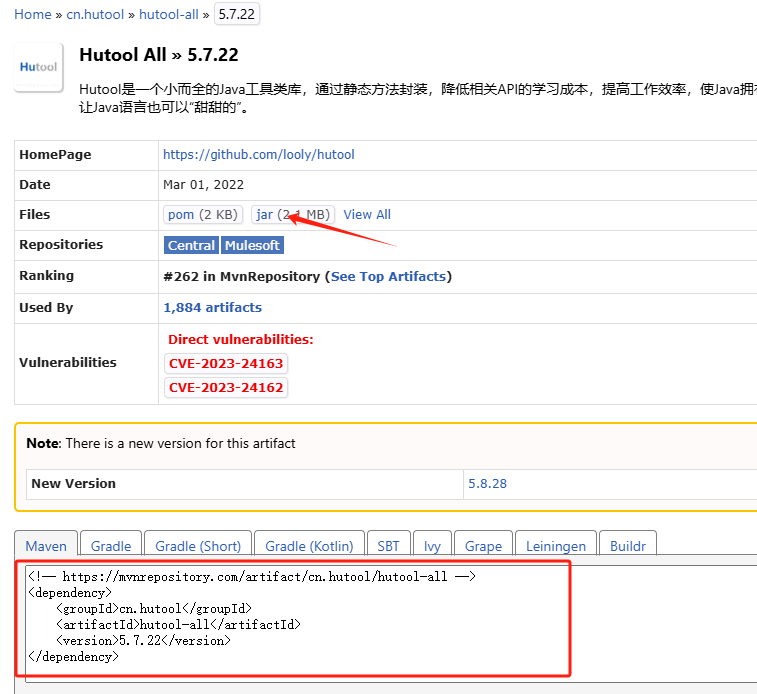The image size is (757, 694).
Task: Switch to the Gradle tab
Action: [x=111, y=546]
